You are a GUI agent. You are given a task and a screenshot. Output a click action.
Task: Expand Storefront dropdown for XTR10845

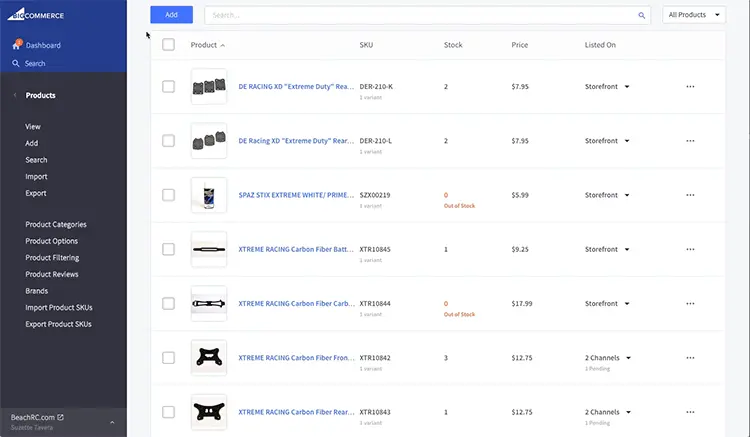627,249
